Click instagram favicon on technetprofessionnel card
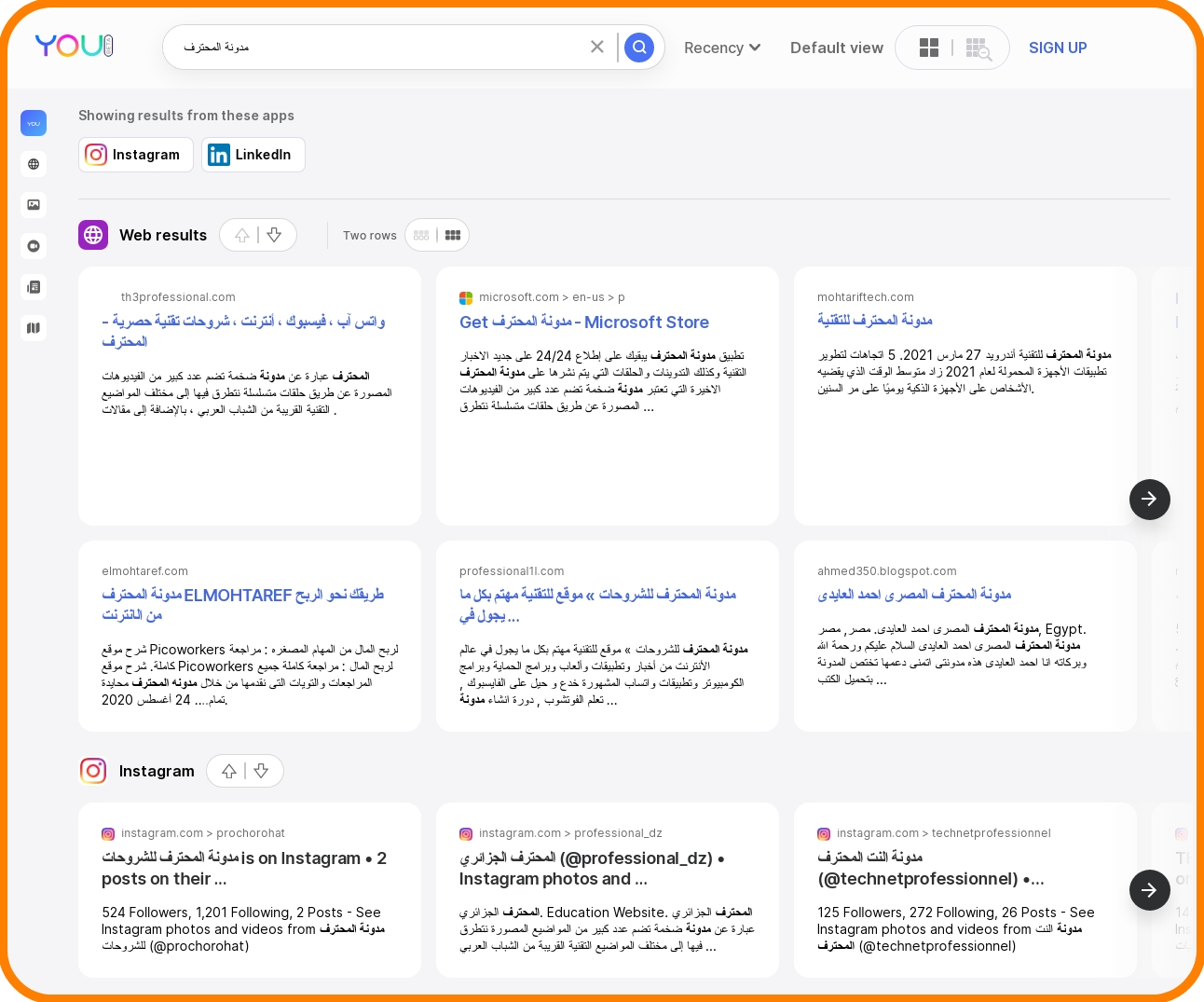 824,833
